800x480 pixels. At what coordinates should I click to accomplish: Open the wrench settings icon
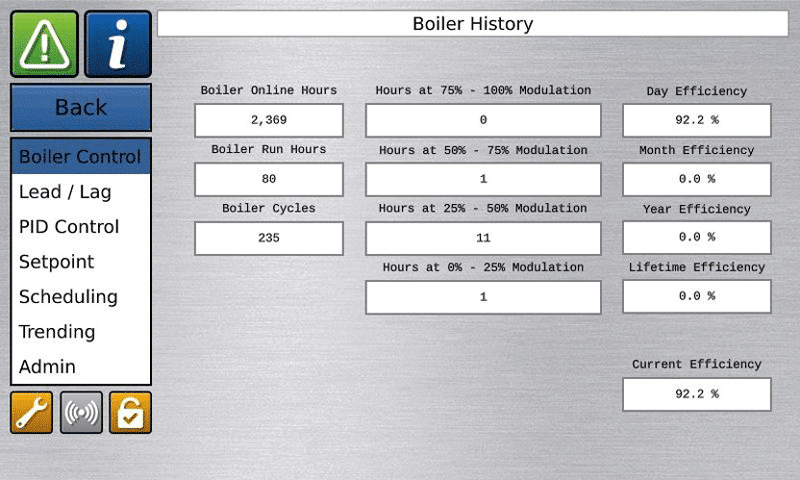coord(31,412)
